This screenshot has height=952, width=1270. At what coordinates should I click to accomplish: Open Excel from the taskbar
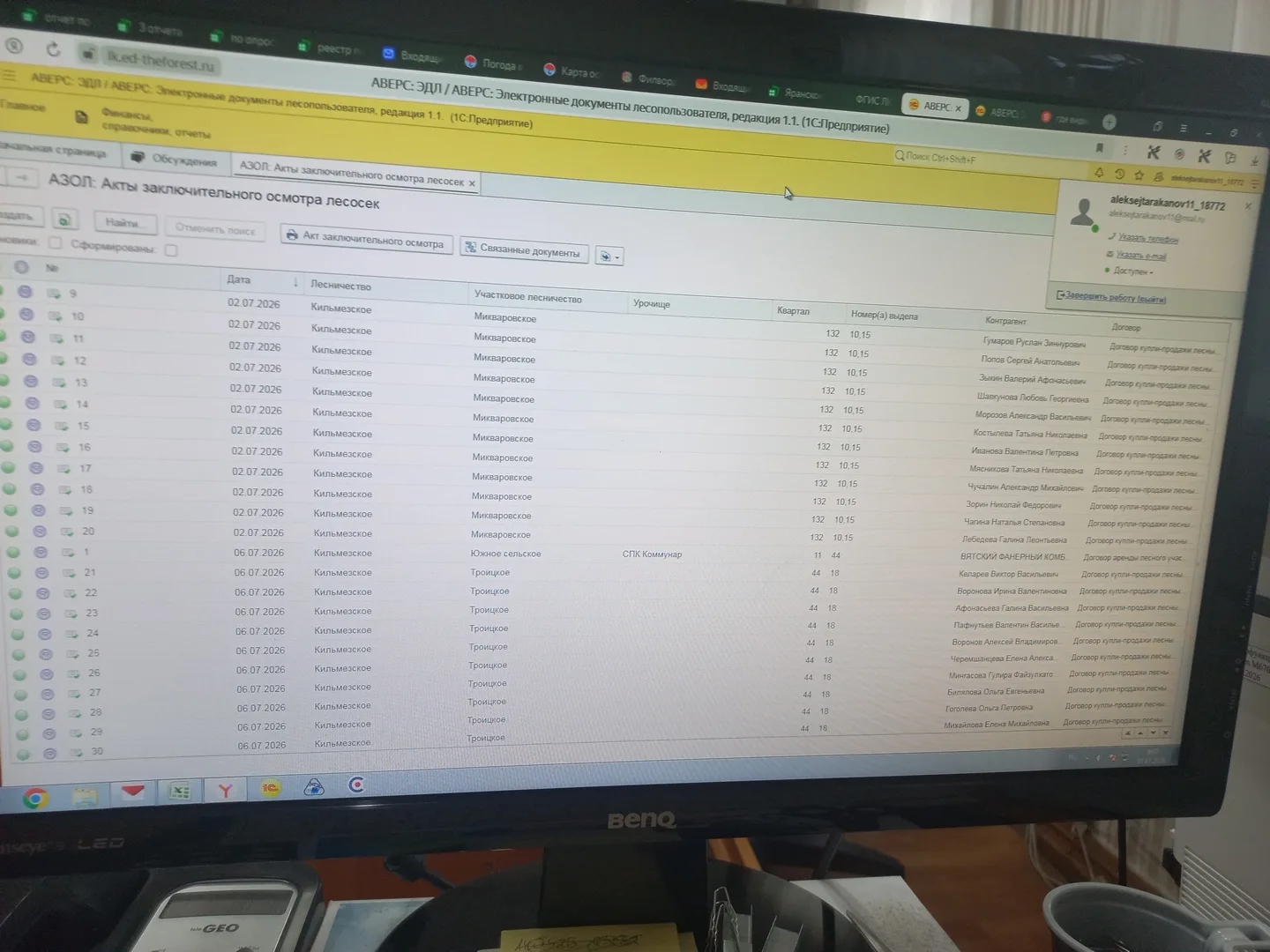click(180, 792)
